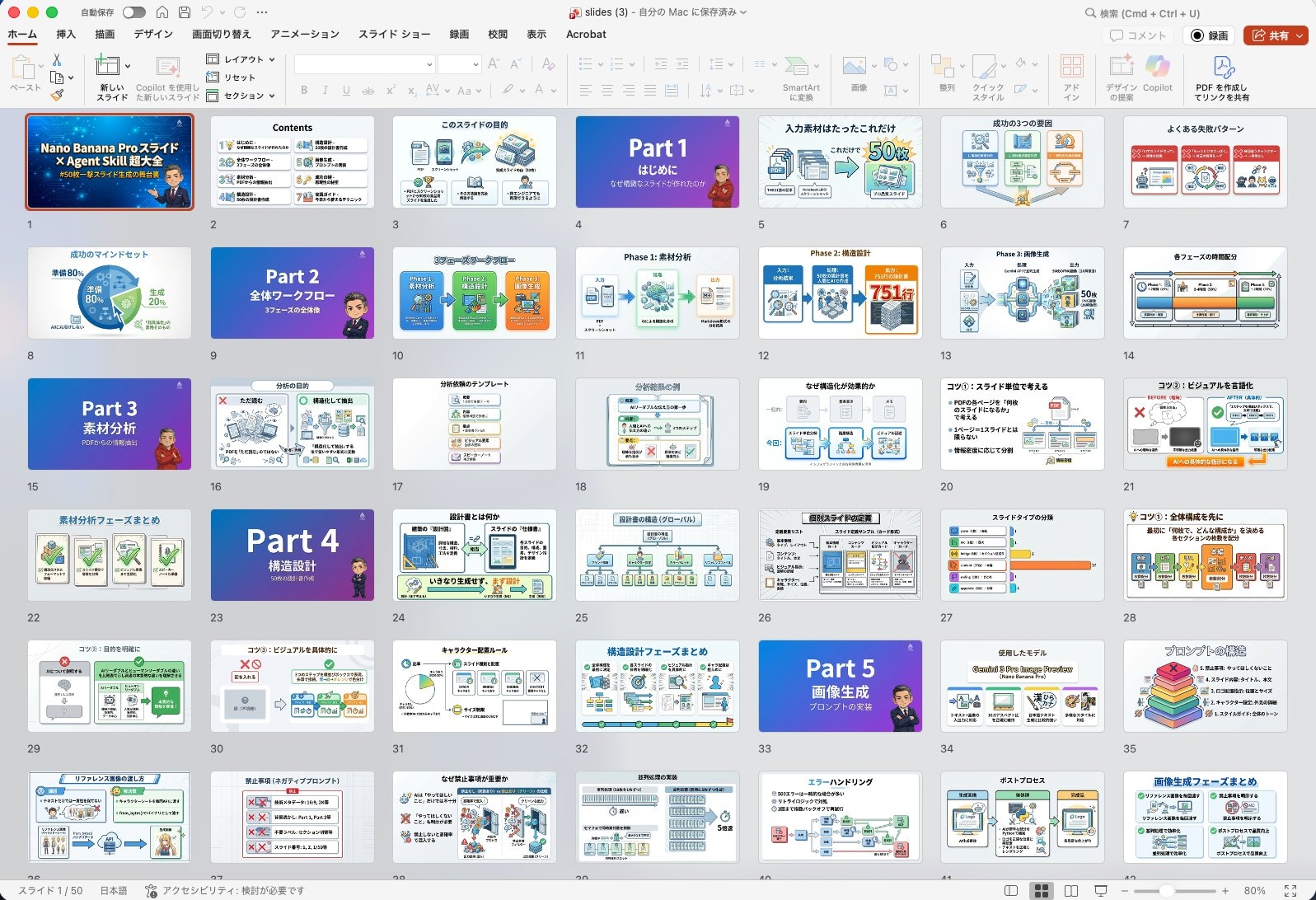This screenshot has width=1316, height=900.
Task: Click the save (floppy disk) icon
Action: pyautogui.click(x=185, y=12)
